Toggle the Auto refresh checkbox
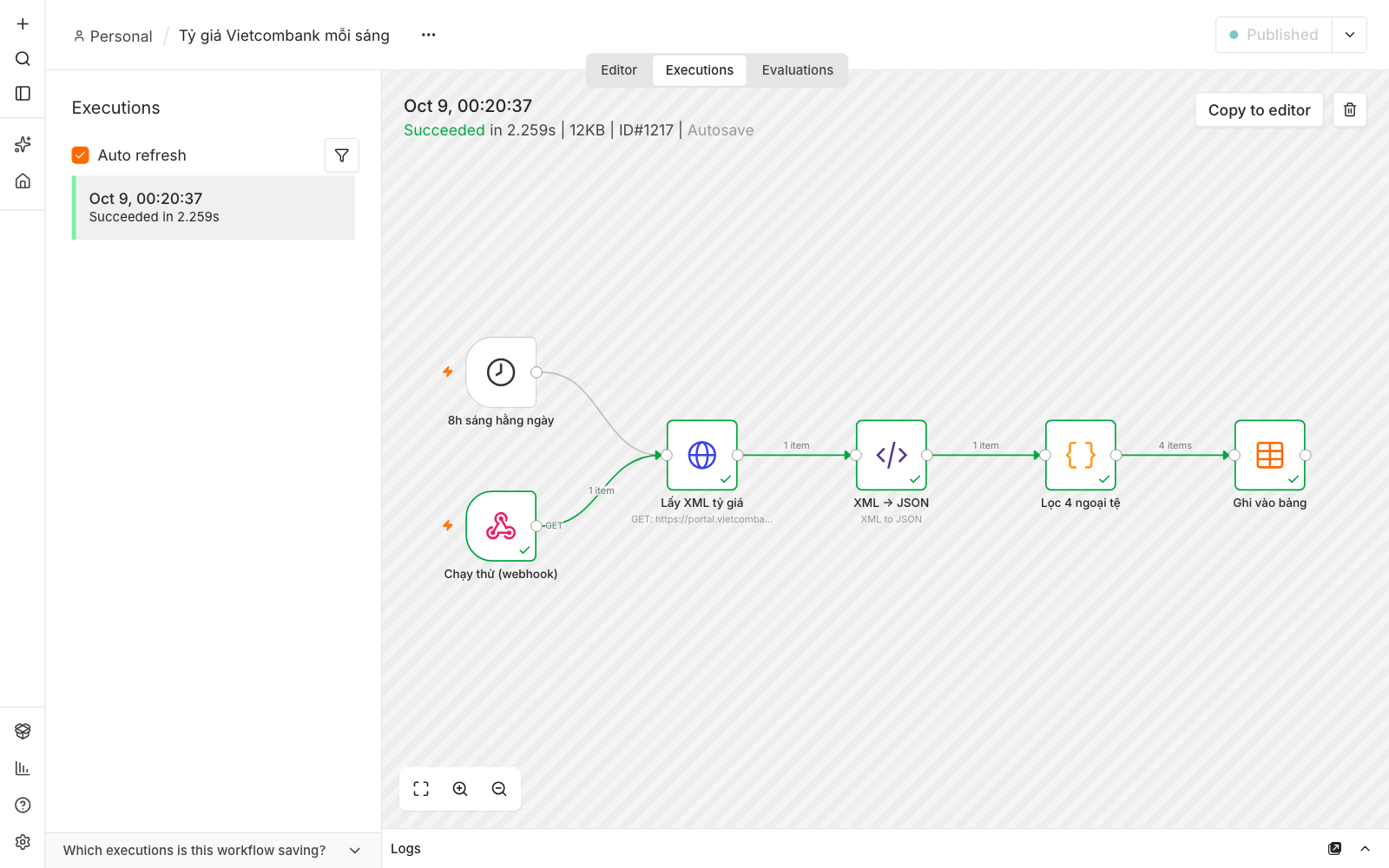The height and width of the screenshot is (868, 1389). 81,155
